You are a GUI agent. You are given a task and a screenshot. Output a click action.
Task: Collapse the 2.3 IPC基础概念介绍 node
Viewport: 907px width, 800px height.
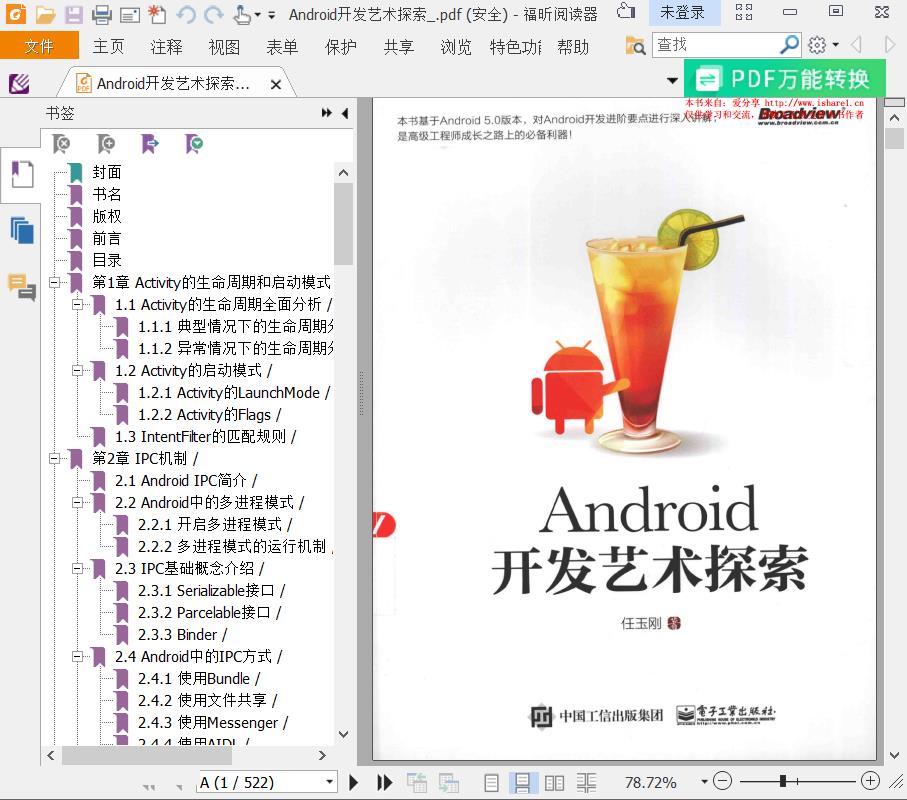[78, 568]
